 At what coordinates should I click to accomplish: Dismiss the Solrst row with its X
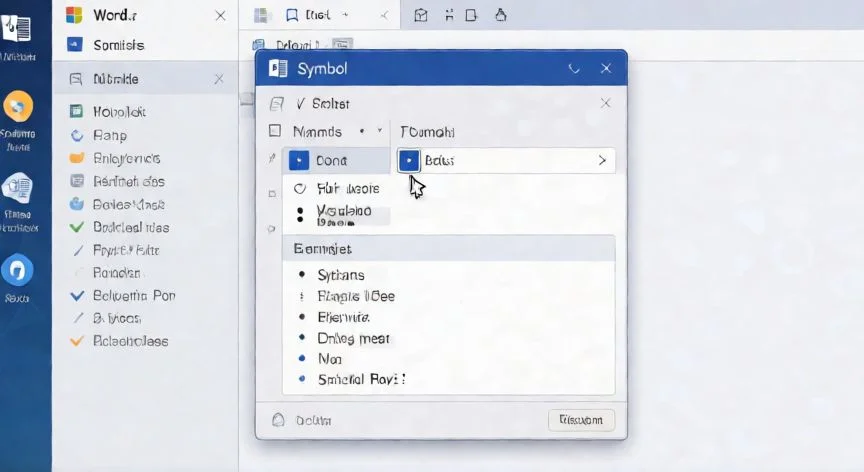click(605, 103)
